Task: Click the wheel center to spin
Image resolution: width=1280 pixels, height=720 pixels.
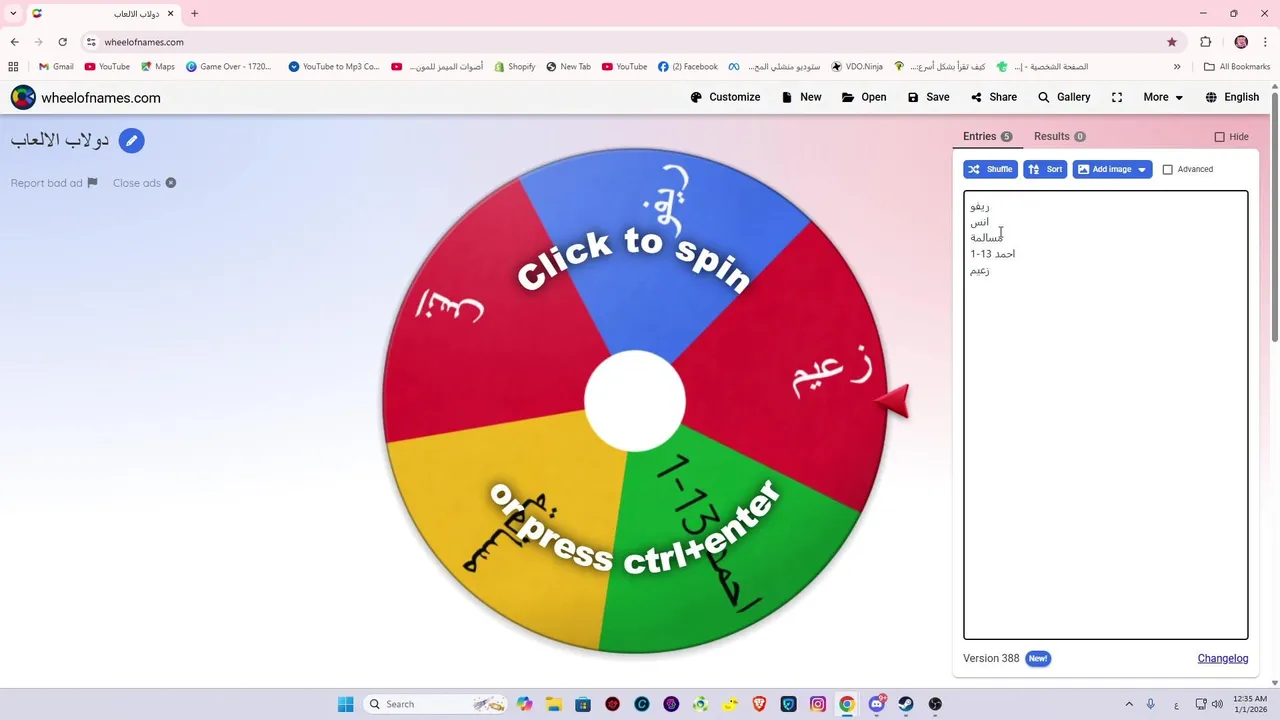Action: tap(635, 402)
